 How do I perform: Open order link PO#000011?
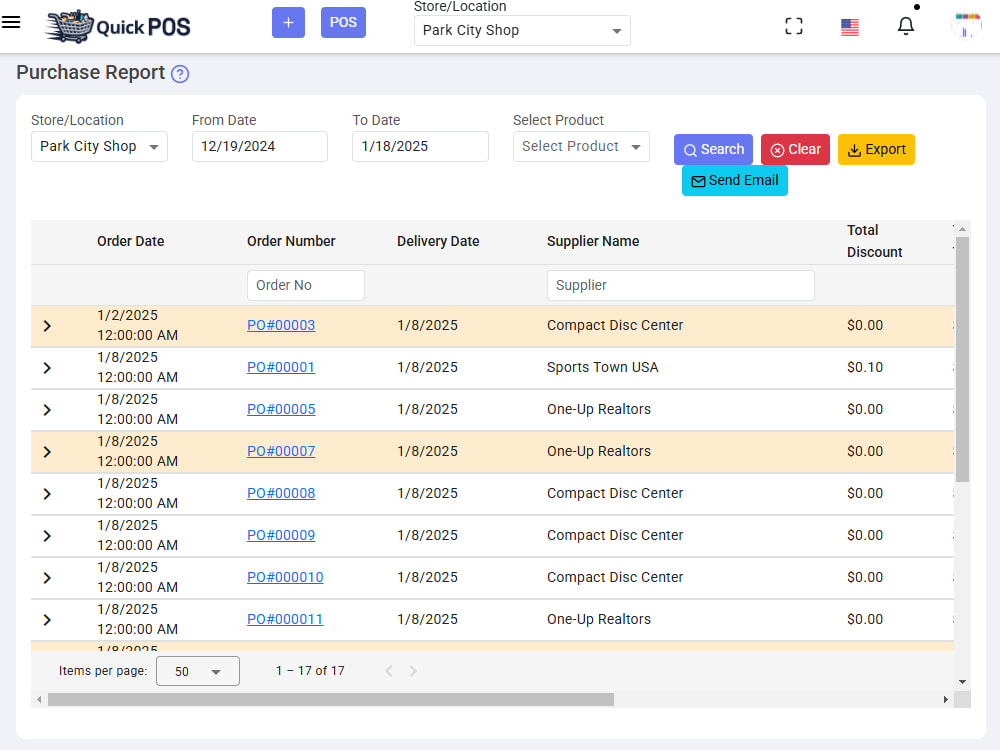click(x=285, y=619)
